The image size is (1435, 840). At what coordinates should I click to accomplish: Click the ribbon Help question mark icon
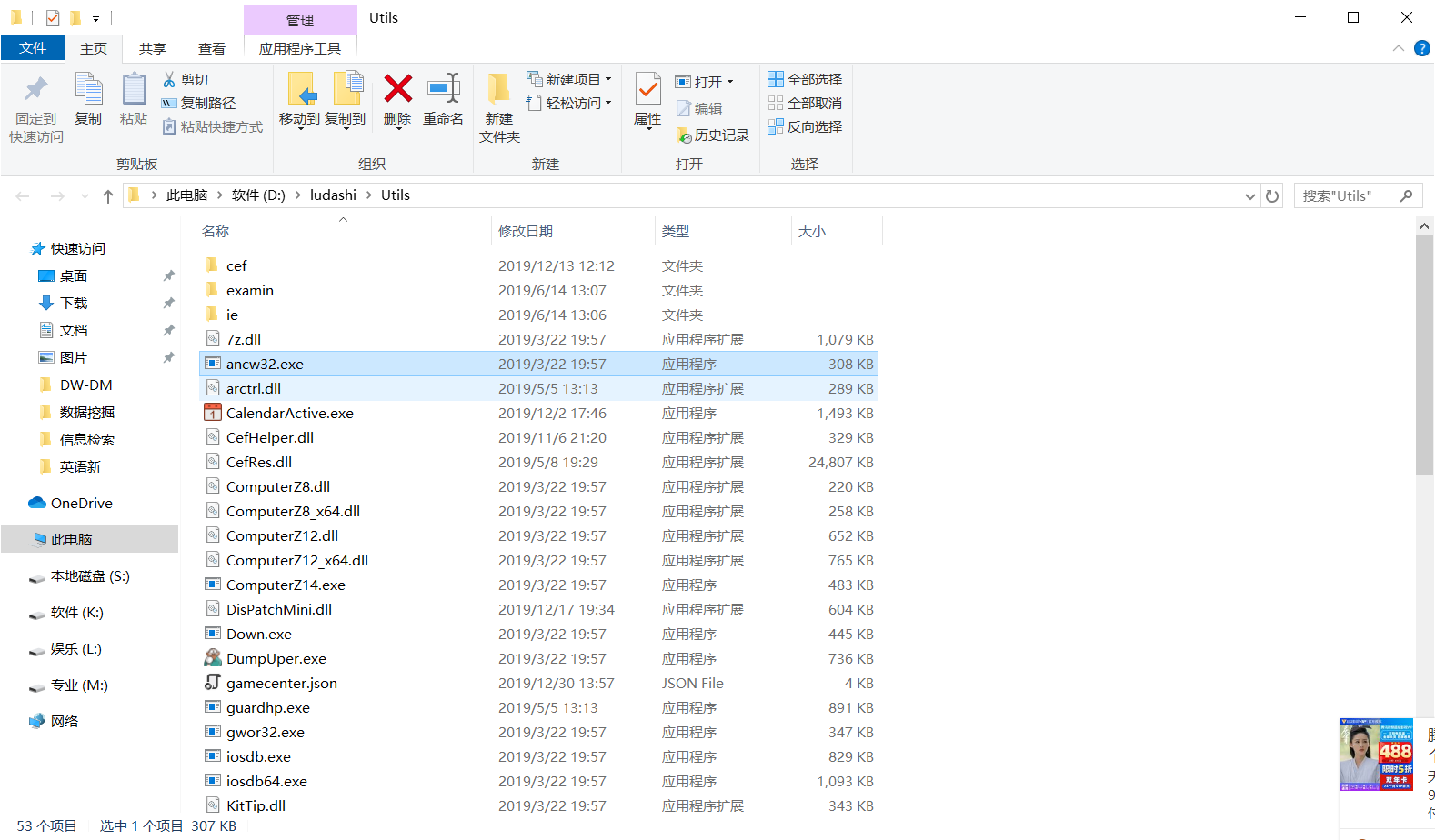(x=1422, y=48)
